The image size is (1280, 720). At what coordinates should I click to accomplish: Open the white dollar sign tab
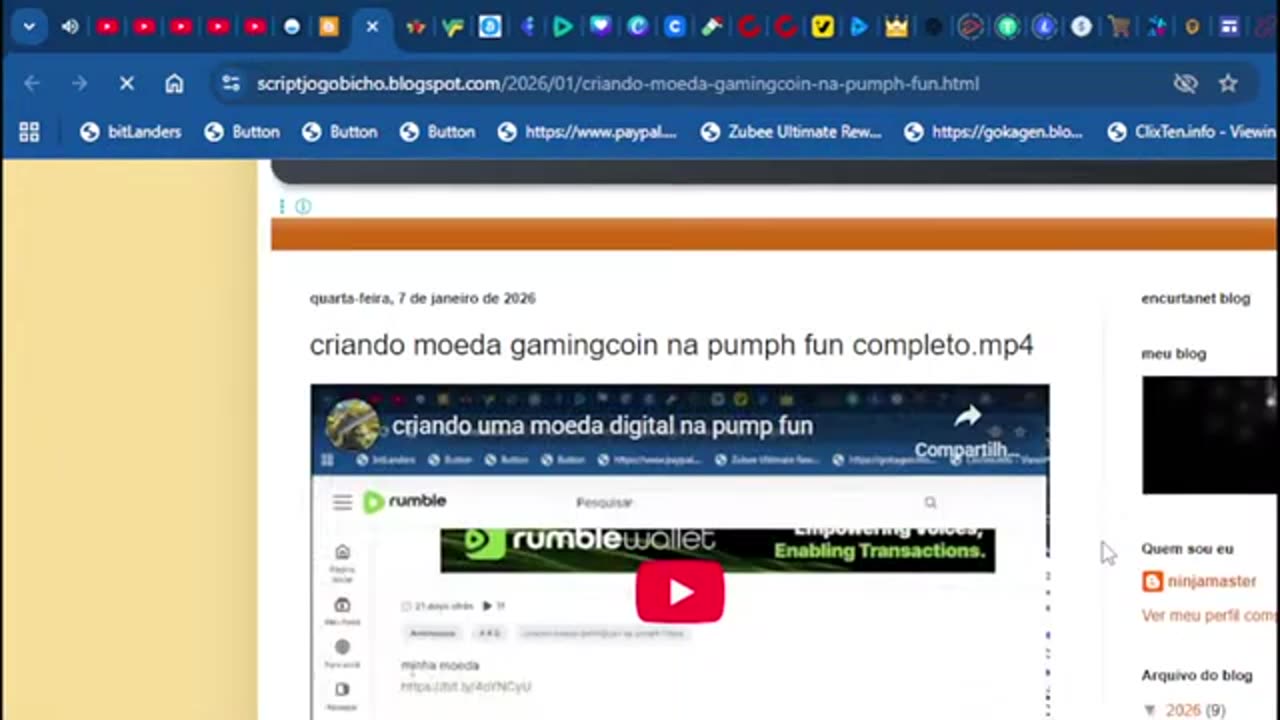click(1081, 27)
